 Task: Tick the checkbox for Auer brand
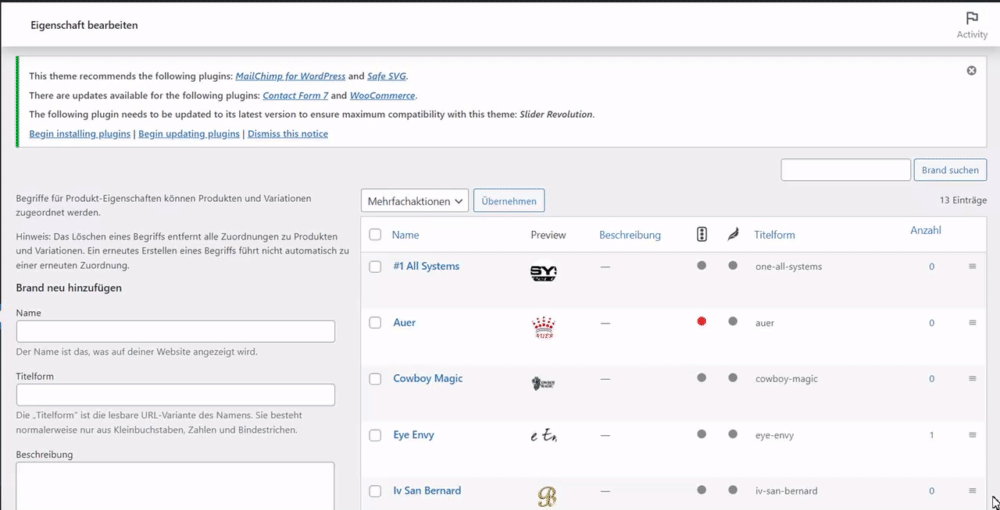pyautogui.click(x=375, y=323)
